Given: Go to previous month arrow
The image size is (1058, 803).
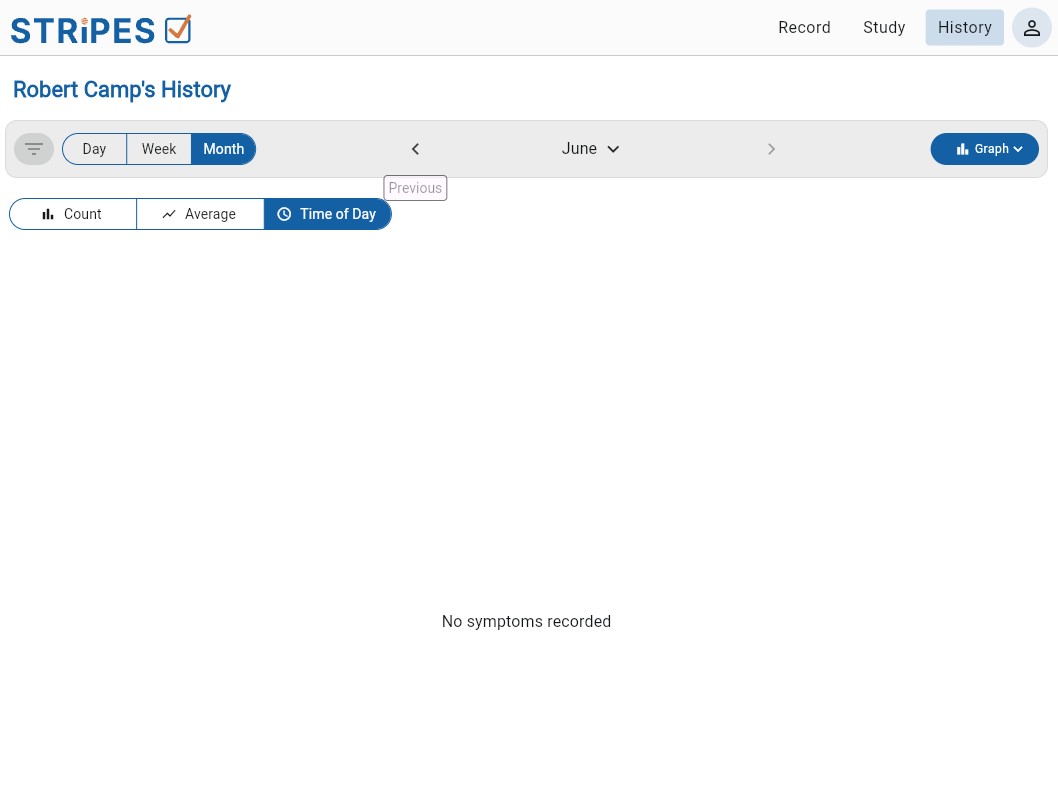Looking at the screenshot, I should tap(416, 149).
